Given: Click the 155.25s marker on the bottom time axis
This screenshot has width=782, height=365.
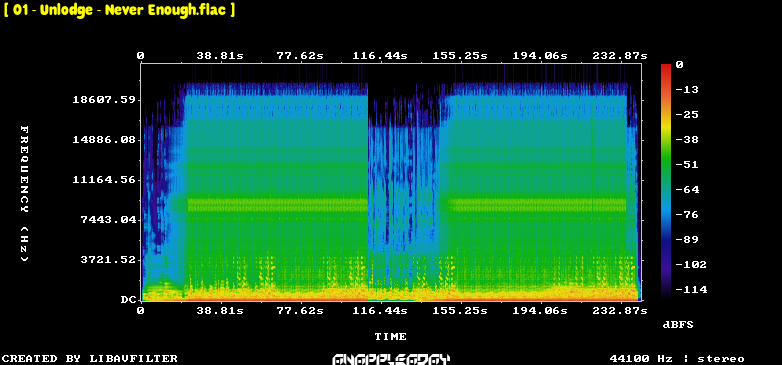Looking at the screenshot, I should pos(460,311).
